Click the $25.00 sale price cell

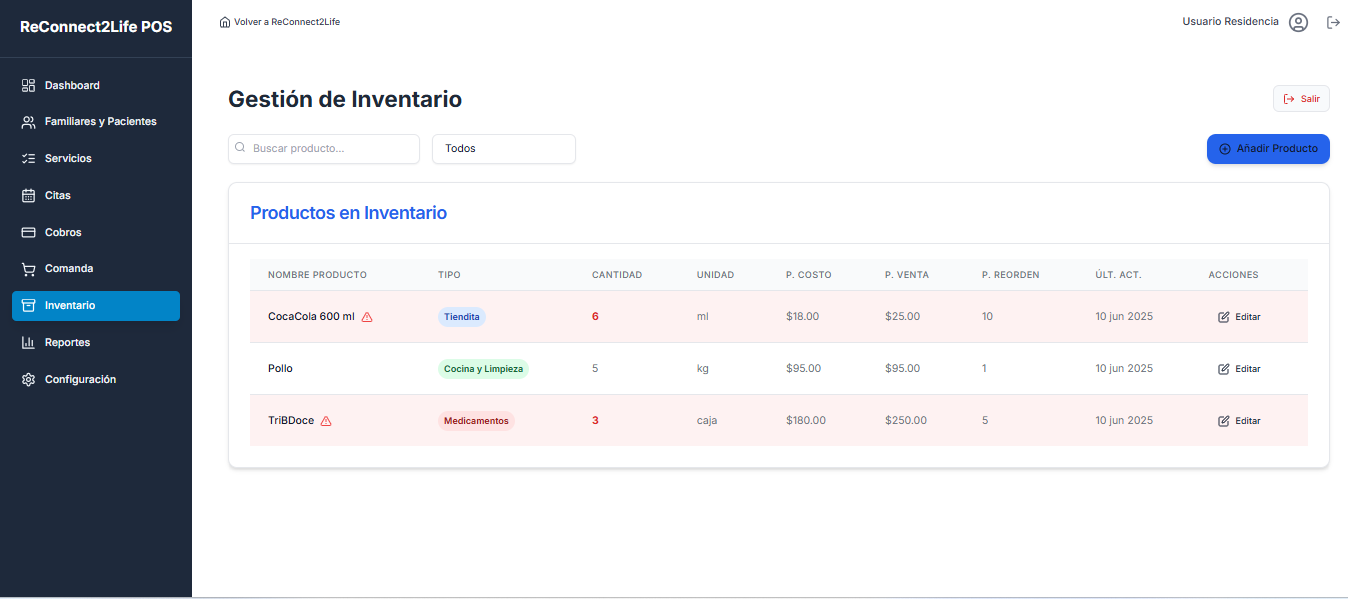coord(902,317)
